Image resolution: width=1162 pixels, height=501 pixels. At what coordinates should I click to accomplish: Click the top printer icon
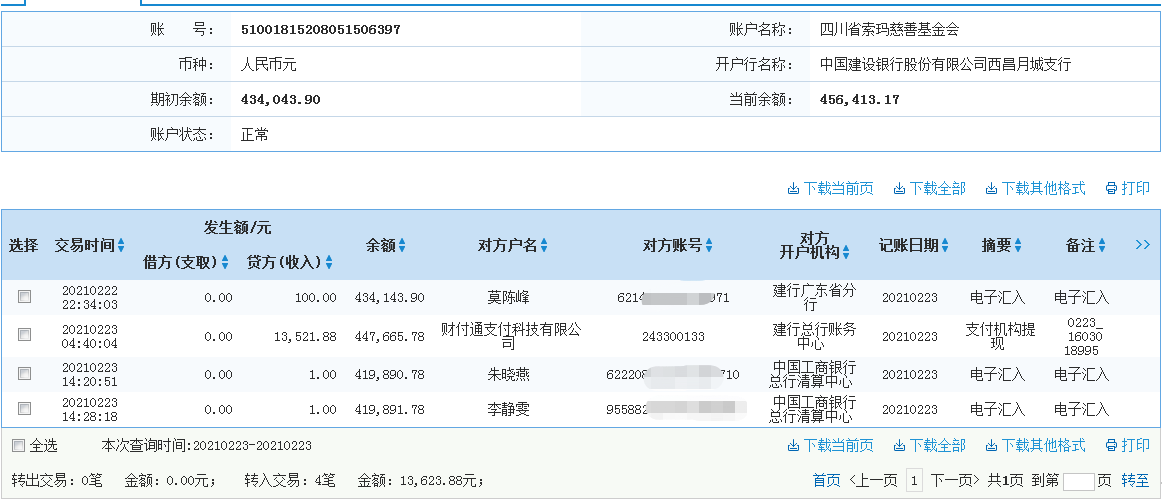(1111, 189)
